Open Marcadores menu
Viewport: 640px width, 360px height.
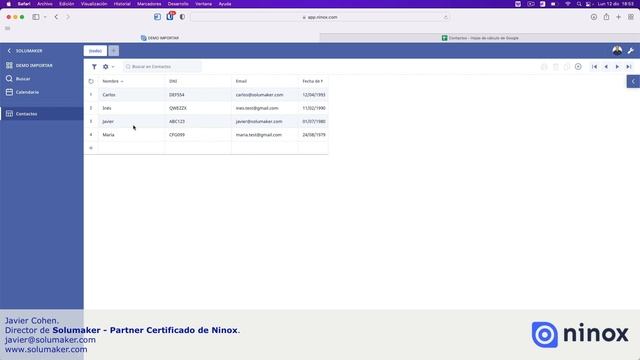[x=149, y=4]
